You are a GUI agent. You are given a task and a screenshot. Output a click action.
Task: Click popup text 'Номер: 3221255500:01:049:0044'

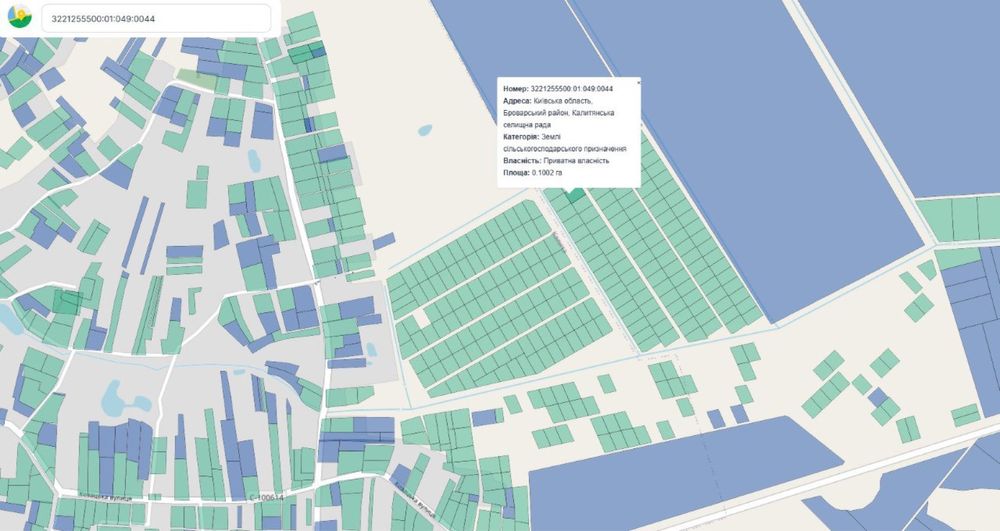click(558, 89)
